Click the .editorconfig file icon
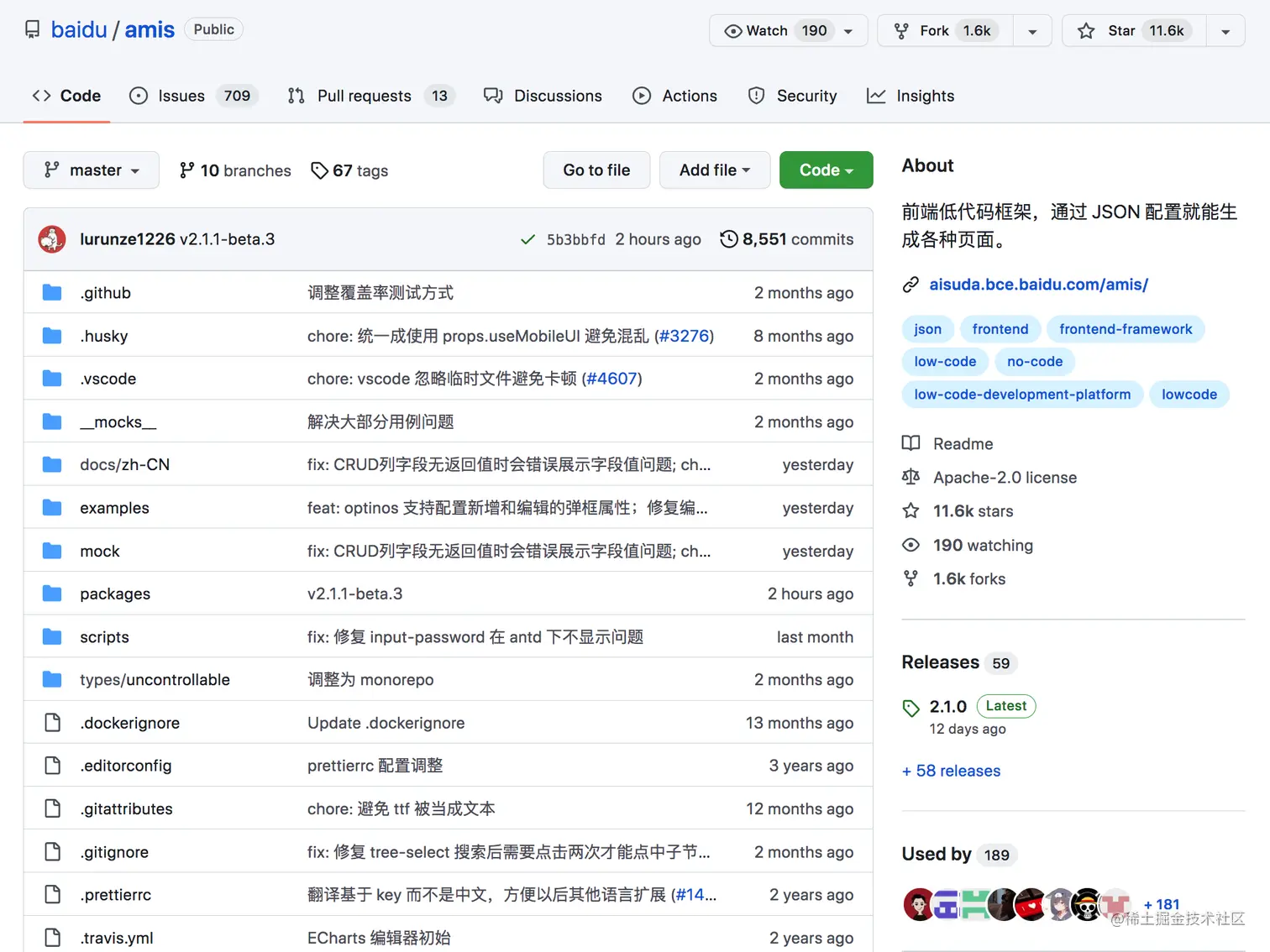 (x=52, y=766)
